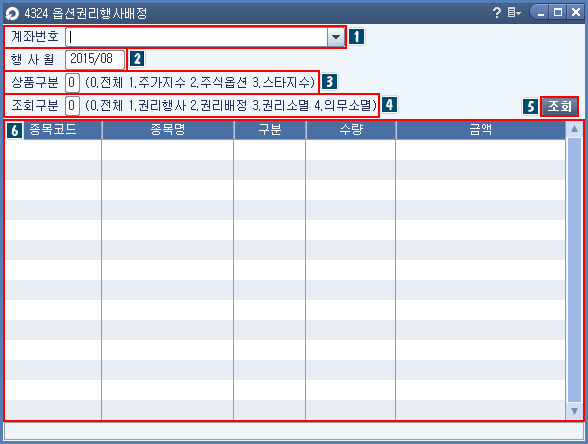The width and height of the screenshot is (588, 444).
Task: Click the 계좌번호 account text field
Action: tap(197, 37)
